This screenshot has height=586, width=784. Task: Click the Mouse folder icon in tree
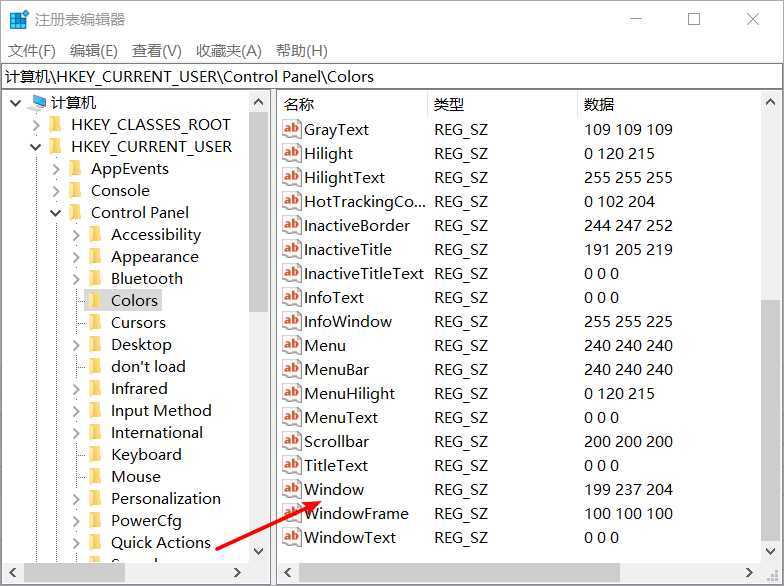pyautogui.click(x=94, y=476)
